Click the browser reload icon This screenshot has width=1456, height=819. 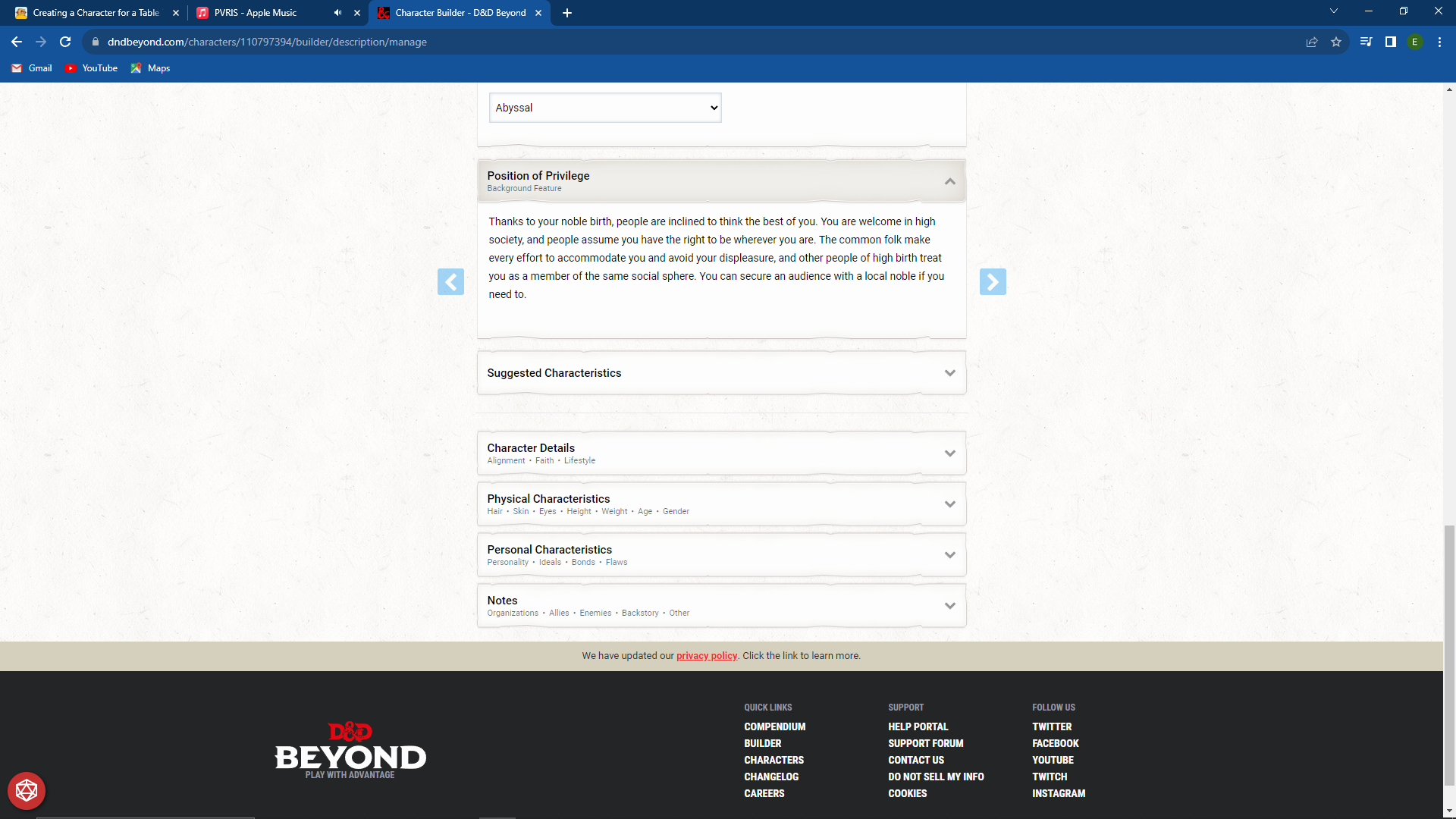65,42
